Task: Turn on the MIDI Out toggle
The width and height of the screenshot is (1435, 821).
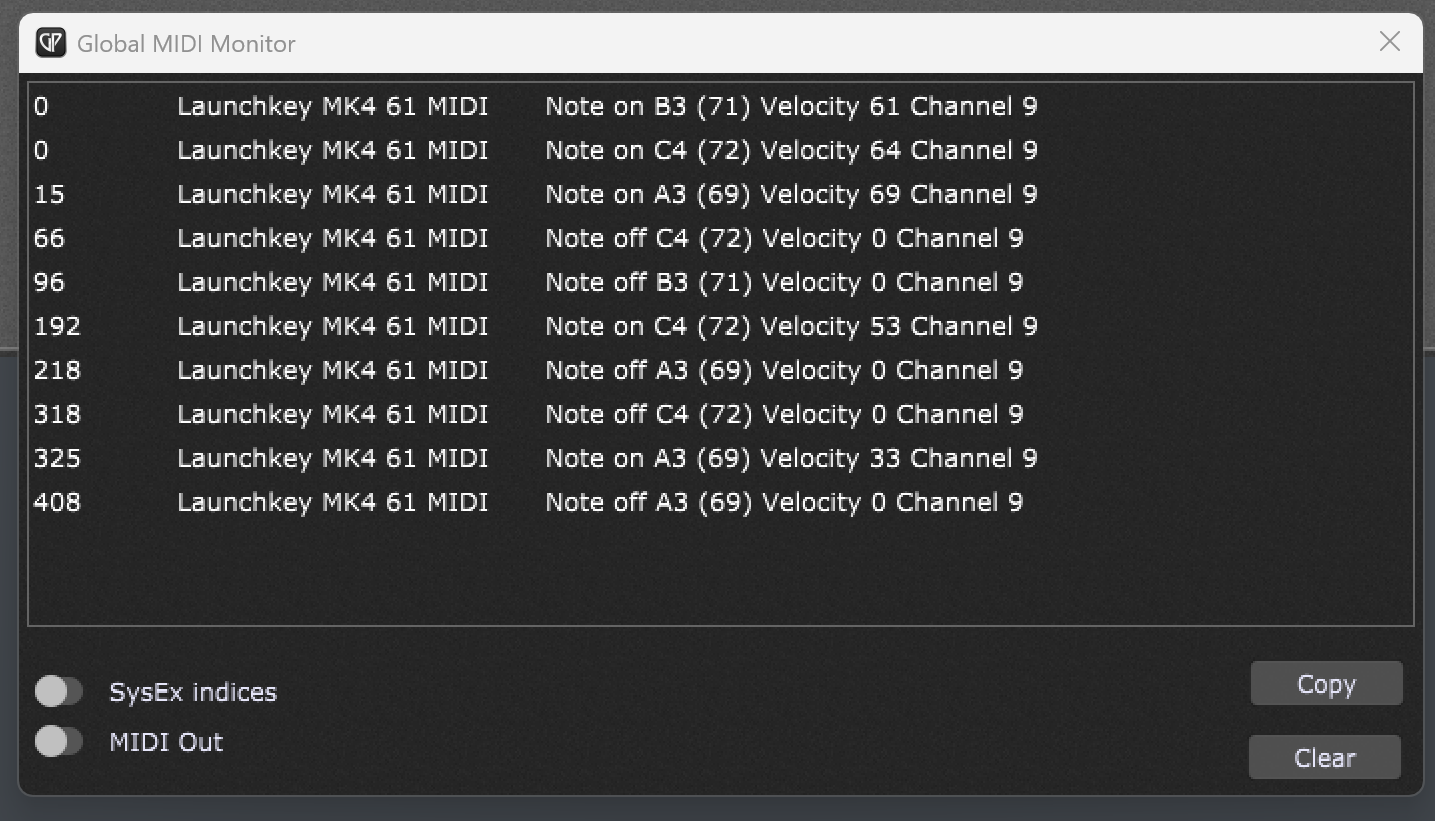Action: click(58, 741)
